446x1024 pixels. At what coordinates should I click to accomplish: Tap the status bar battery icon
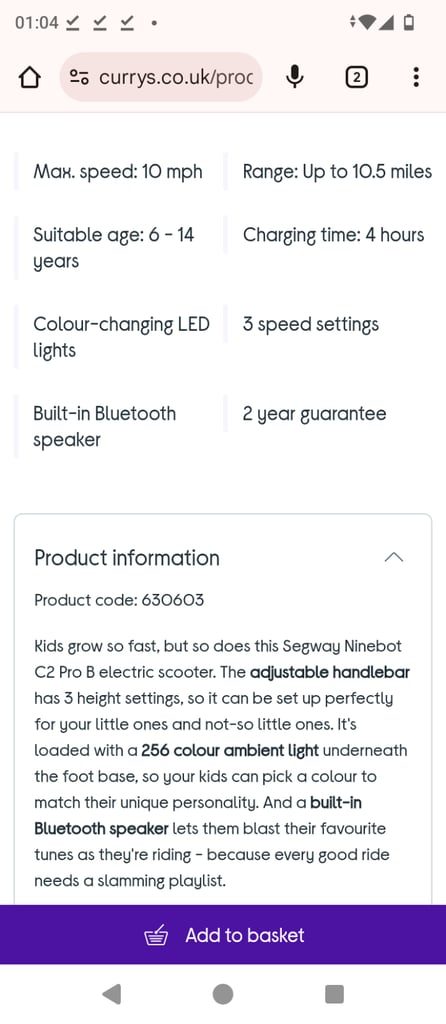409,23
